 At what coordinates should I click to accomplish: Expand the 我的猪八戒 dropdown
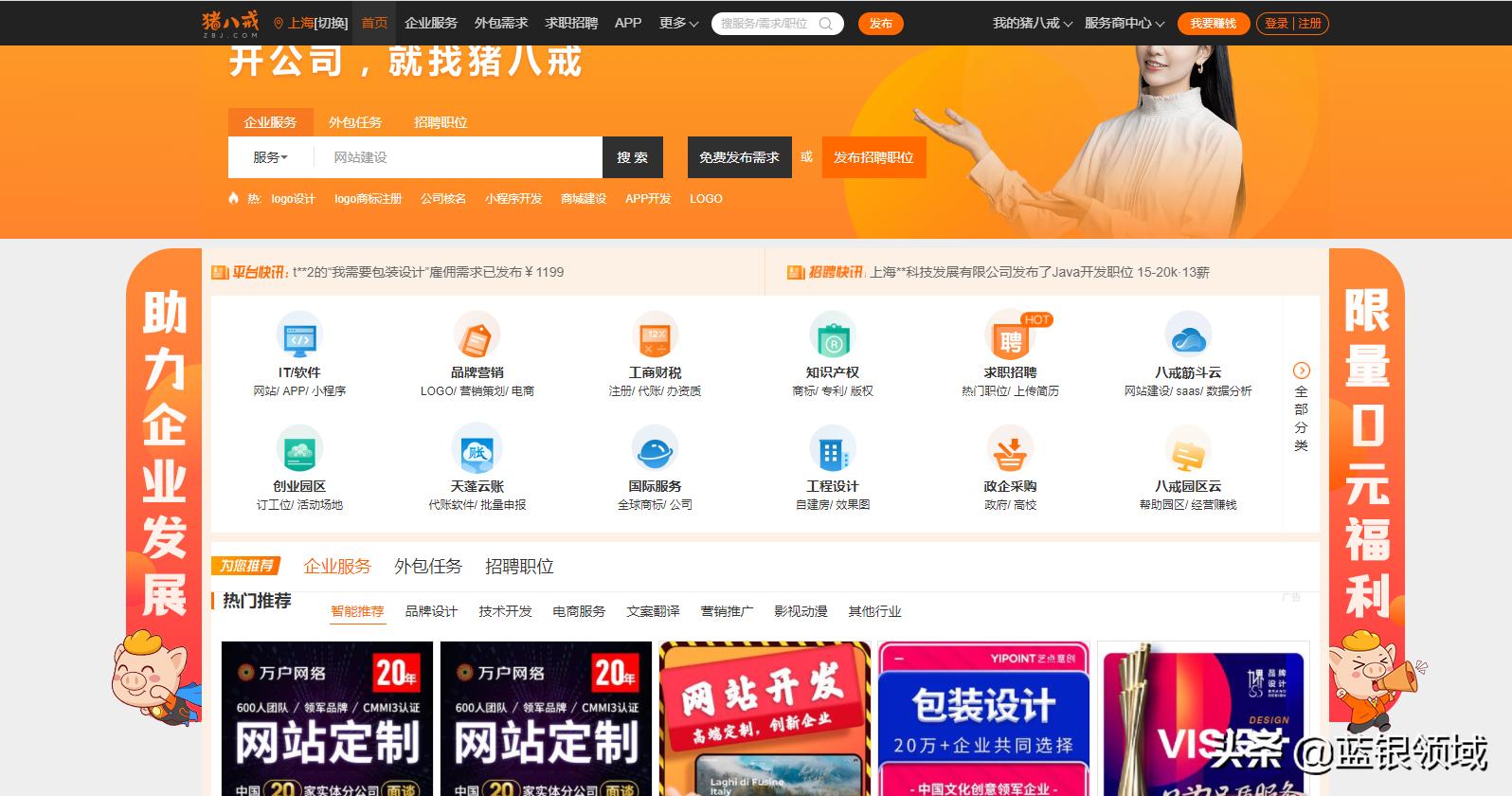pos(1032,23)
